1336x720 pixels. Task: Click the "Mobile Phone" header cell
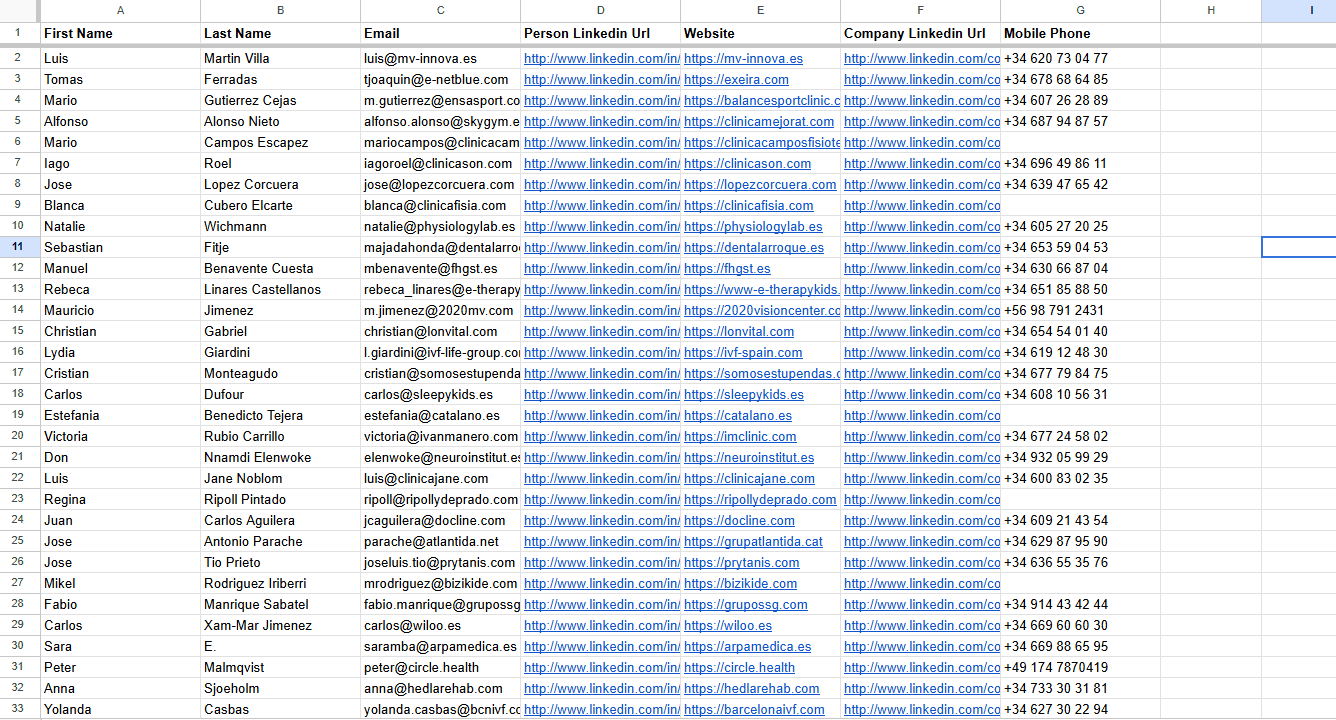click(1081, 33)
